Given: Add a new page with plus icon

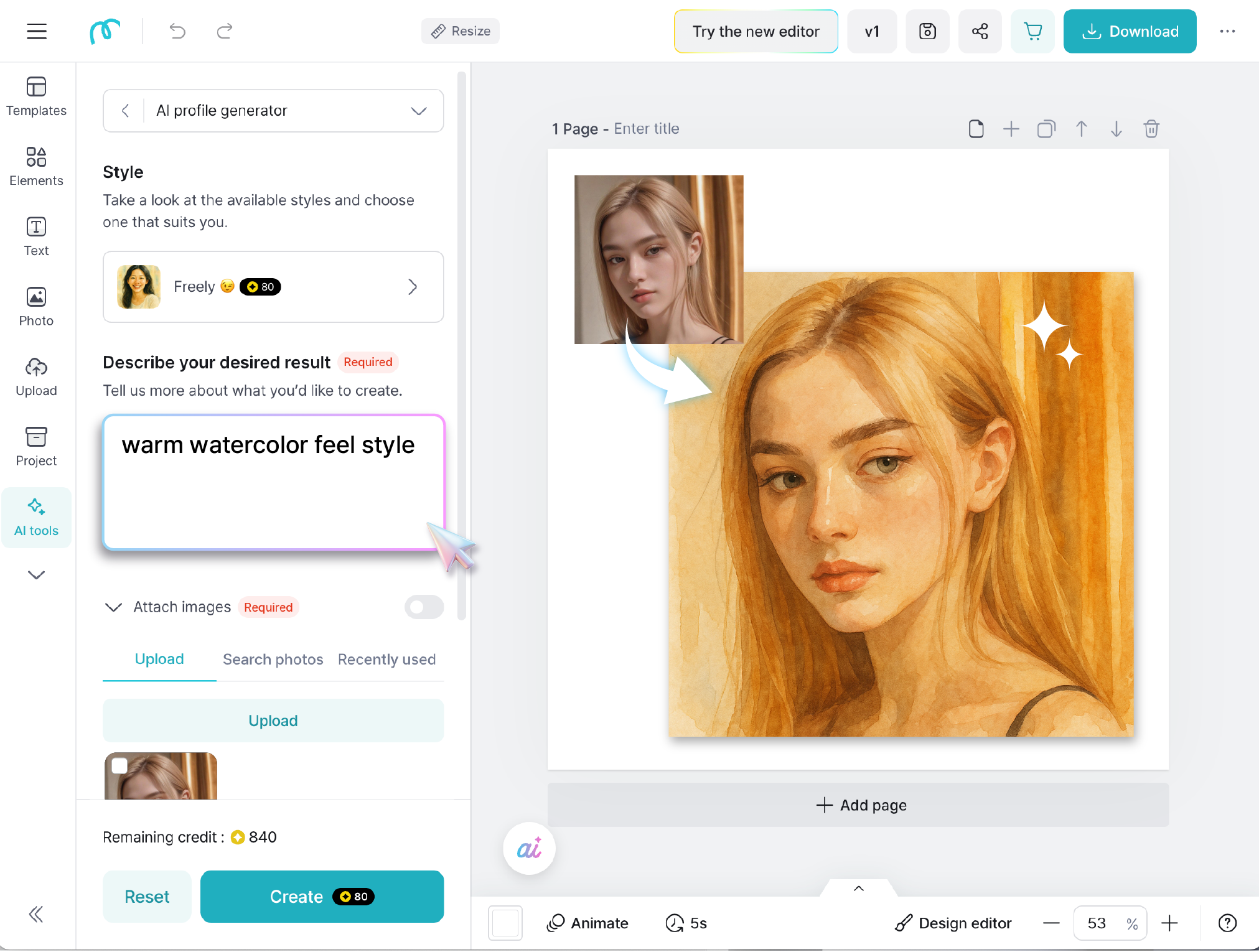Looking at the screenshot, I should (x=1011, y=129).
